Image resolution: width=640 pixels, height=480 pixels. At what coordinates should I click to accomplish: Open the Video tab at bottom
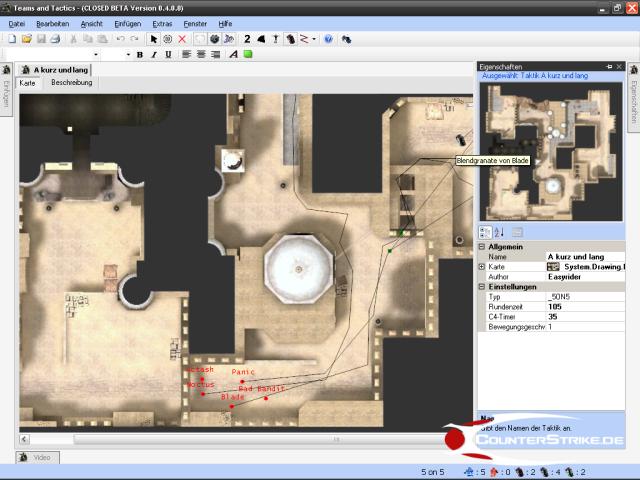click(x=40, y=457)
